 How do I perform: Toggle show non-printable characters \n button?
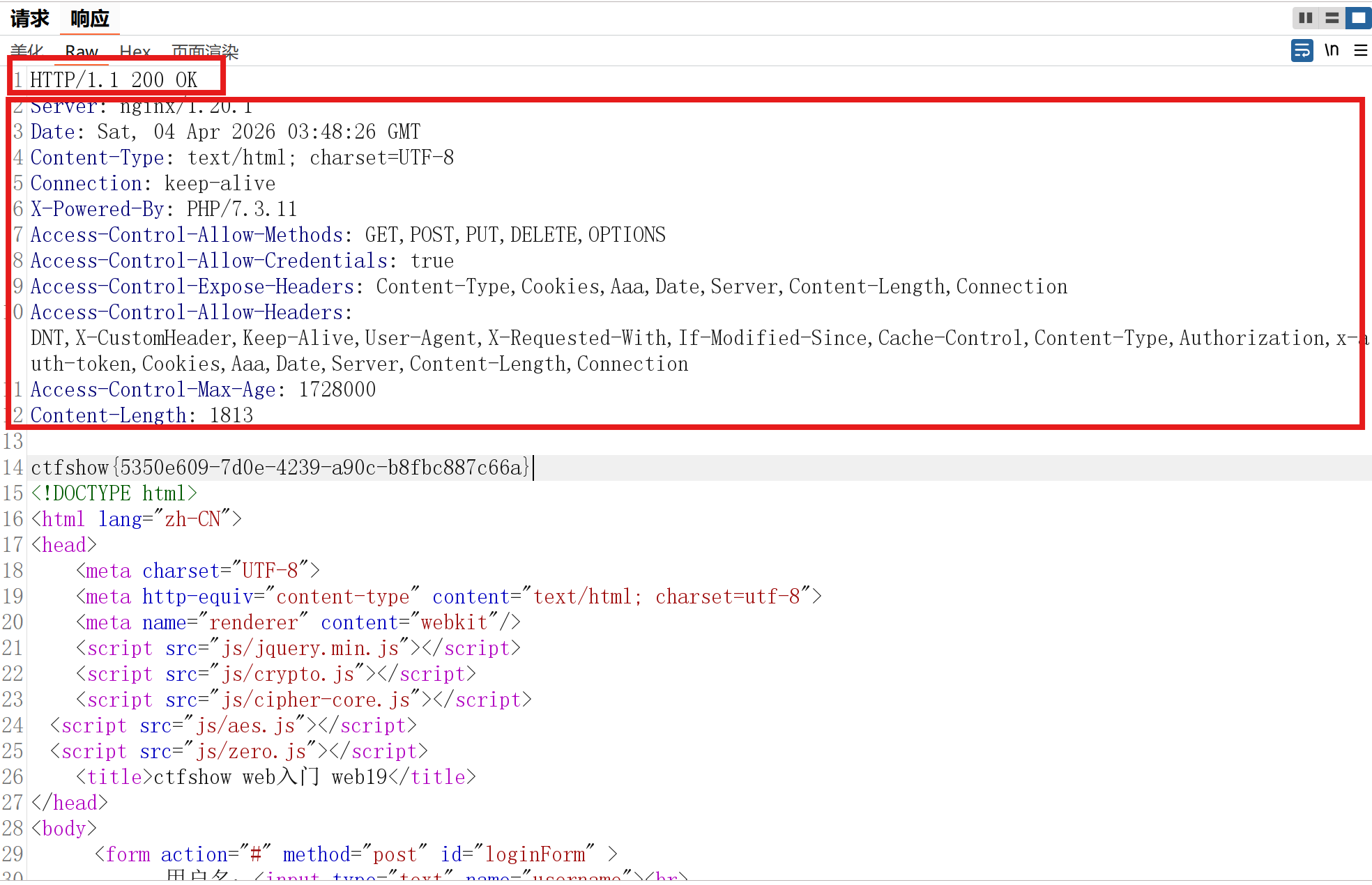coord(1332,50)
